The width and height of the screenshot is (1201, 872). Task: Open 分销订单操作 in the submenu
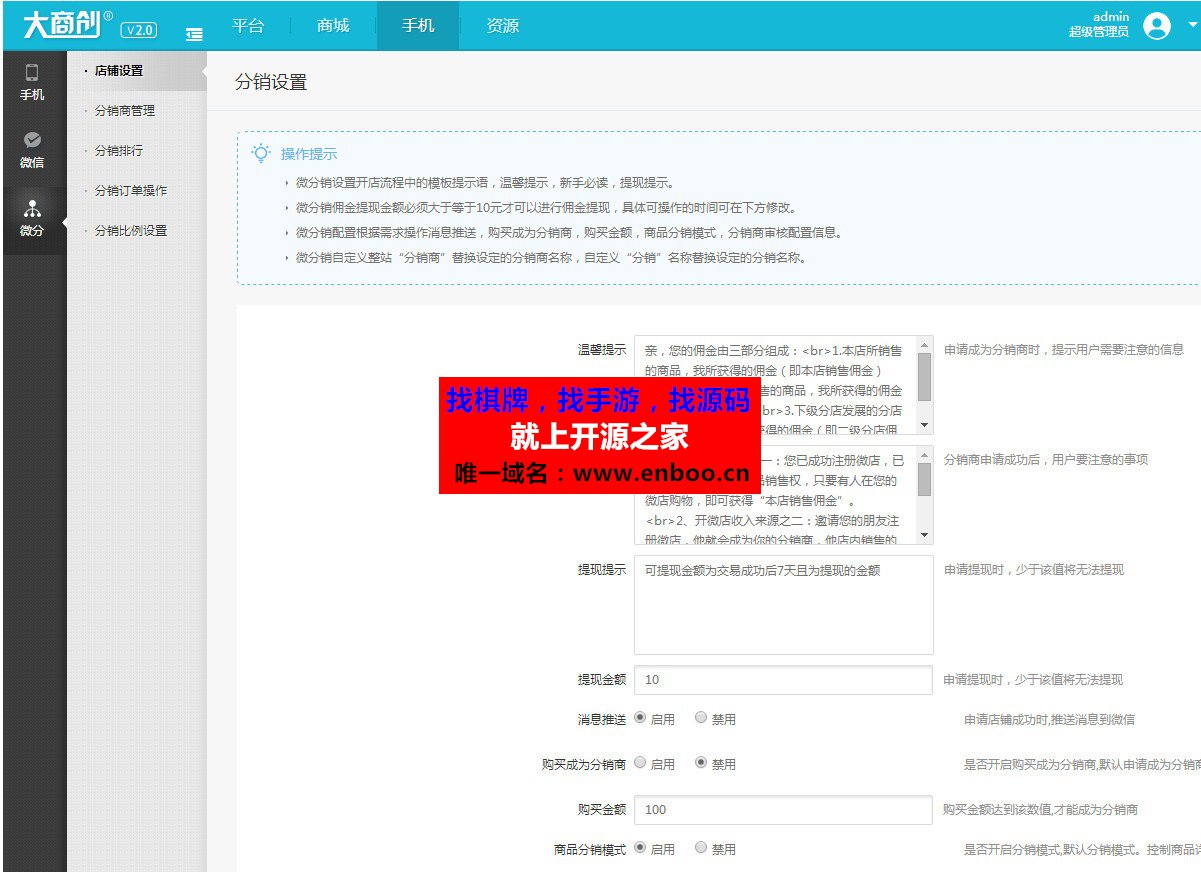point(131,191)
